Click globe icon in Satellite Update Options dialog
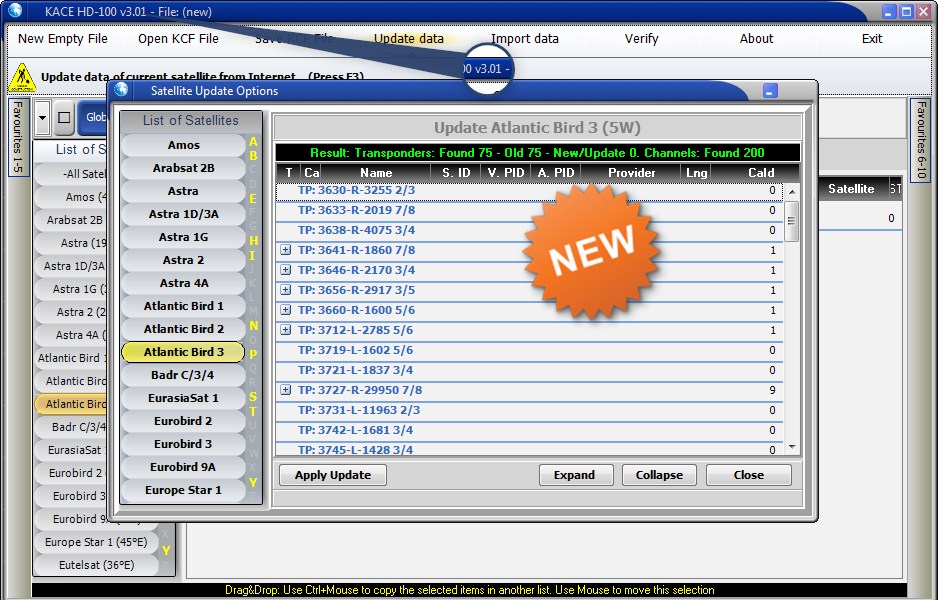Viewport: 938px width, 600px height. [x=121, y=90]
